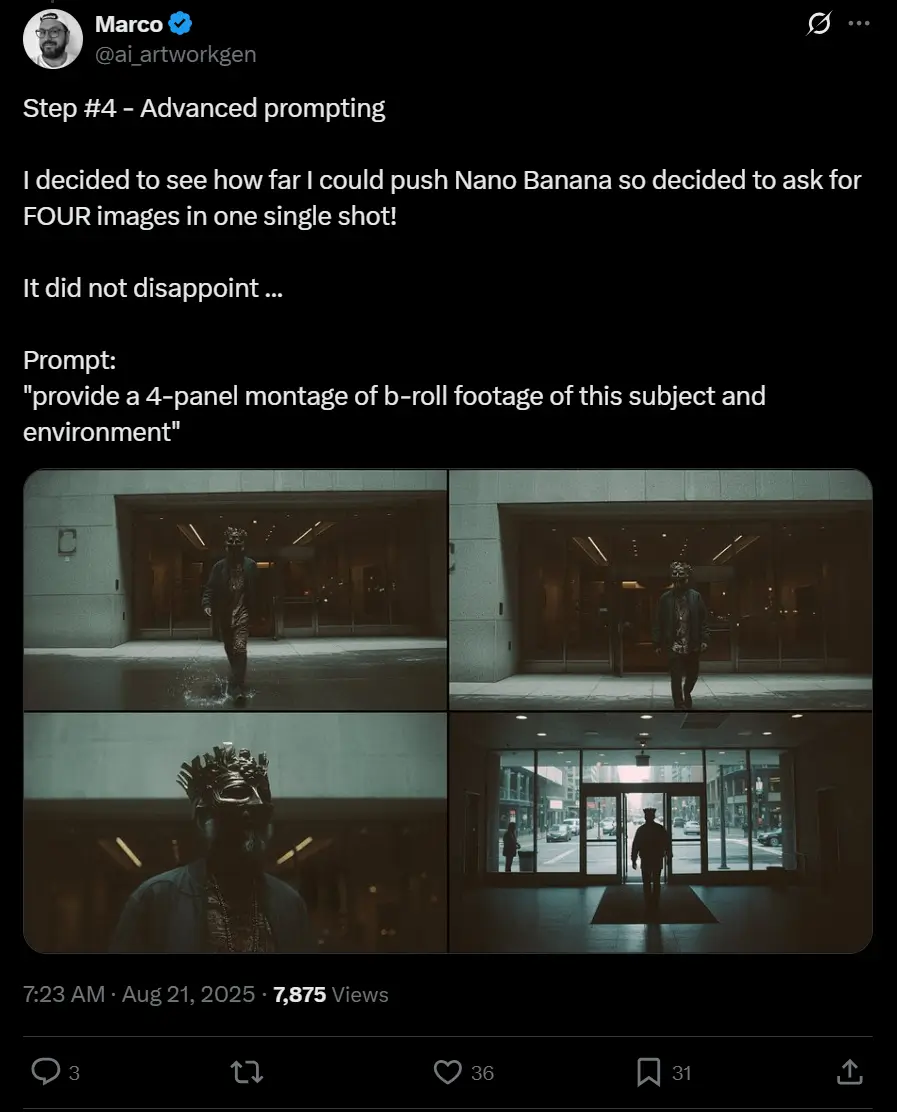Repost this tweet with the retweet icon
The height and width of the screenshot is (1112, 897).
[247, 1072]
